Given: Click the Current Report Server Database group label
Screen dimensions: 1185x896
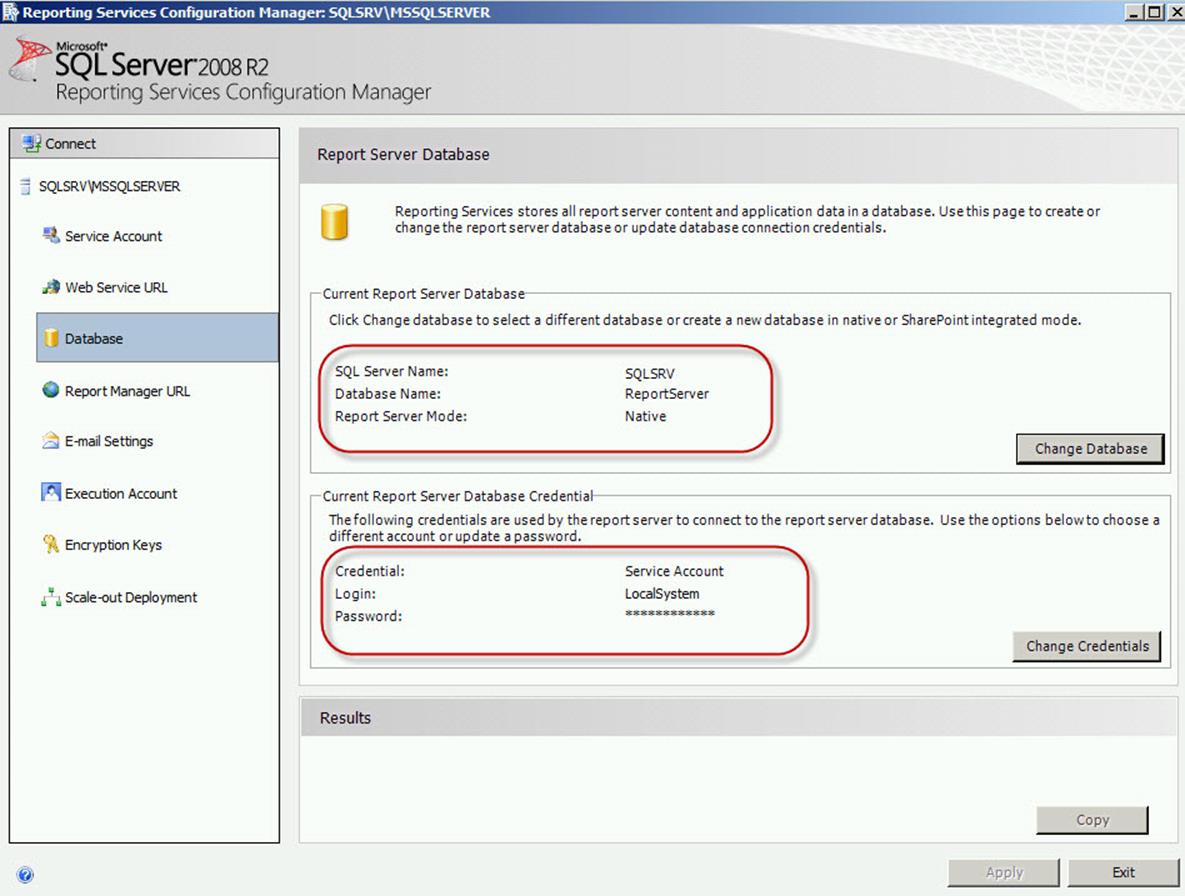Looking at the screenshot, I should click(423, 293).
